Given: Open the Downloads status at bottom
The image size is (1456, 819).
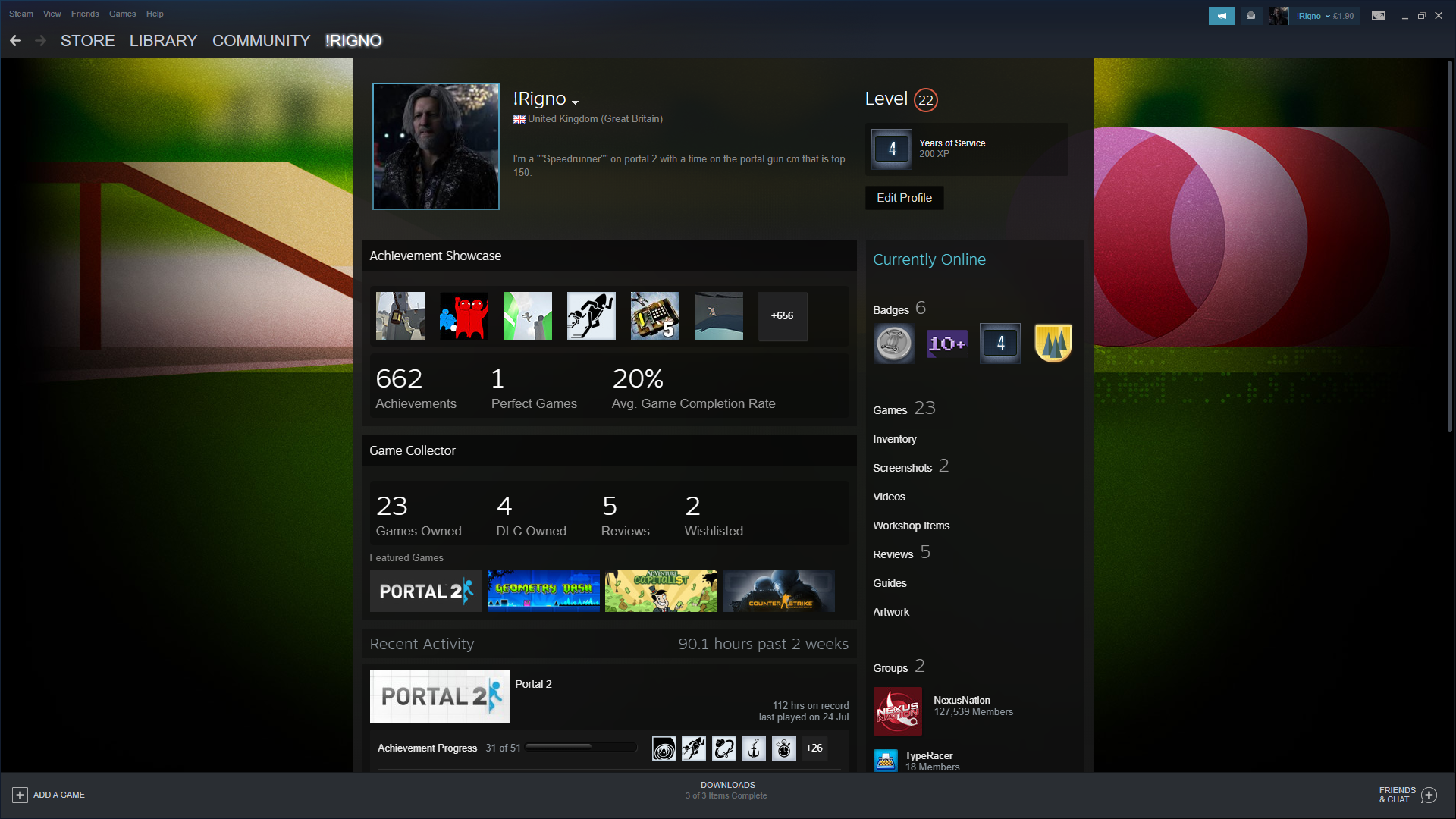Looking at the screenshot, I should 726,790.
